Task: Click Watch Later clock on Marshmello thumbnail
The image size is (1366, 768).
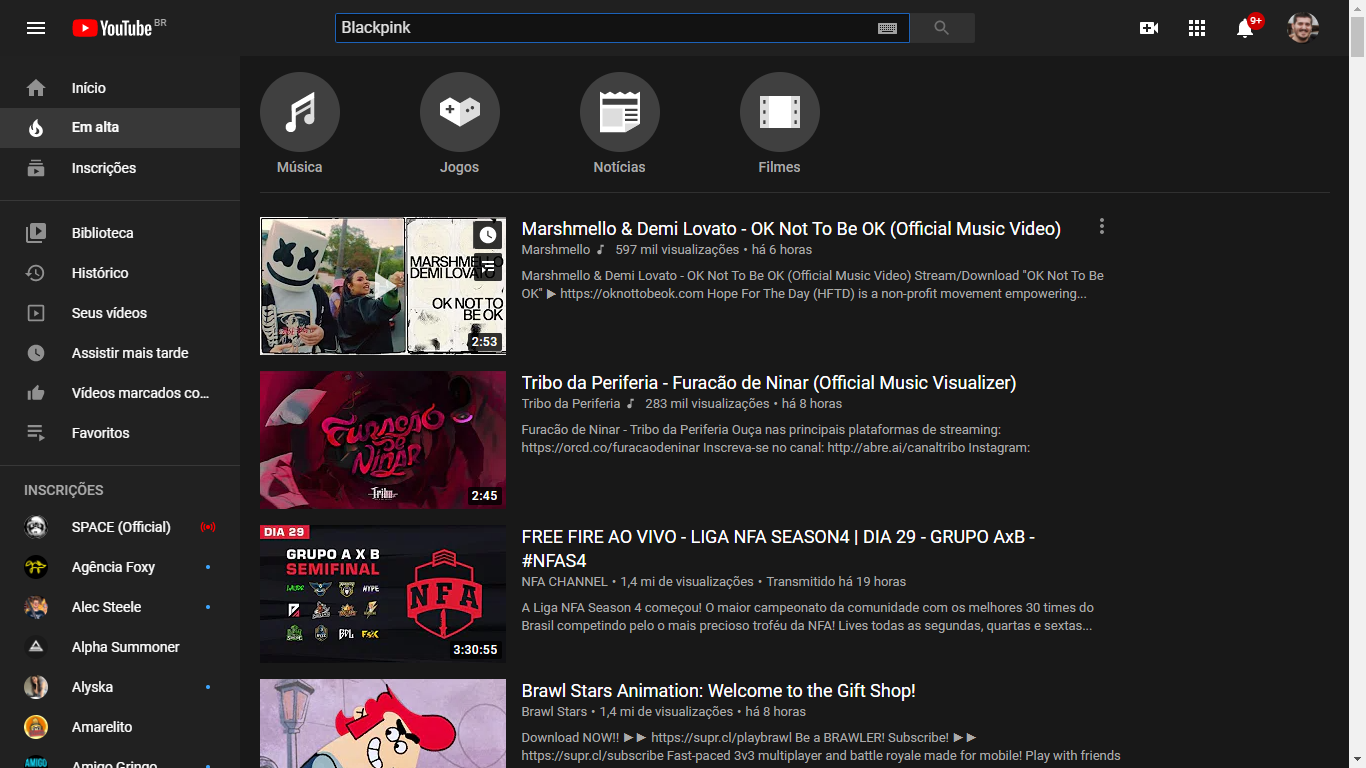Action: (x=487, y=235)
